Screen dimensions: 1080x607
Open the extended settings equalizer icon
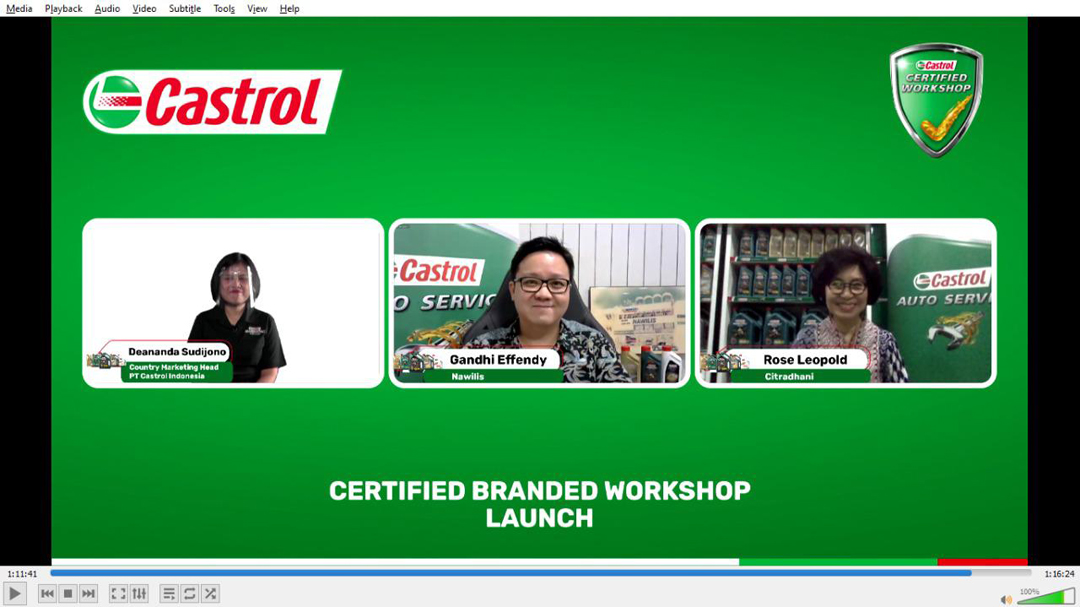[x=139, y=593]
